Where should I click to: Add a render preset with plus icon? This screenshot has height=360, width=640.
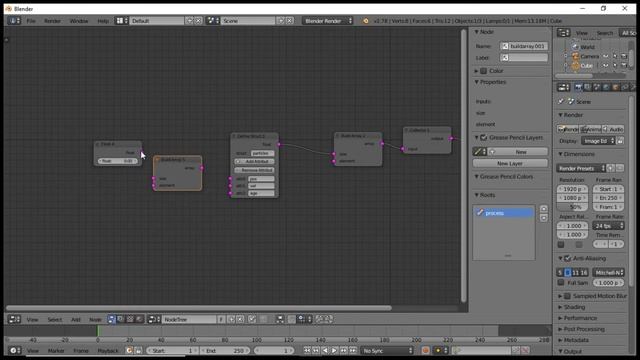tap(611, 168)
